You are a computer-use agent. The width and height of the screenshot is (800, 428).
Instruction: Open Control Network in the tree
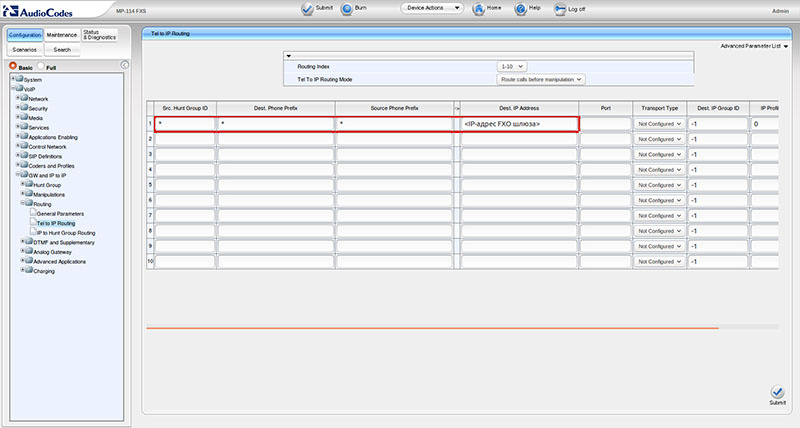(47, 147)
